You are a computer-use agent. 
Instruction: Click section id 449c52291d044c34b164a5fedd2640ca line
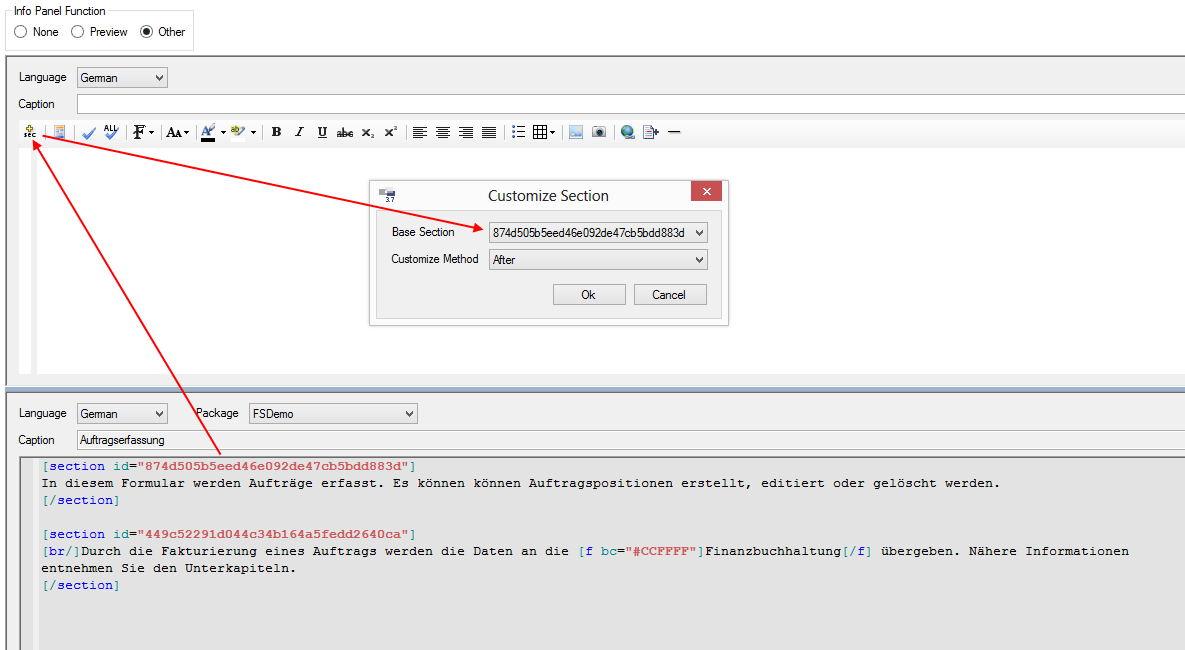(x=229, y=534)
